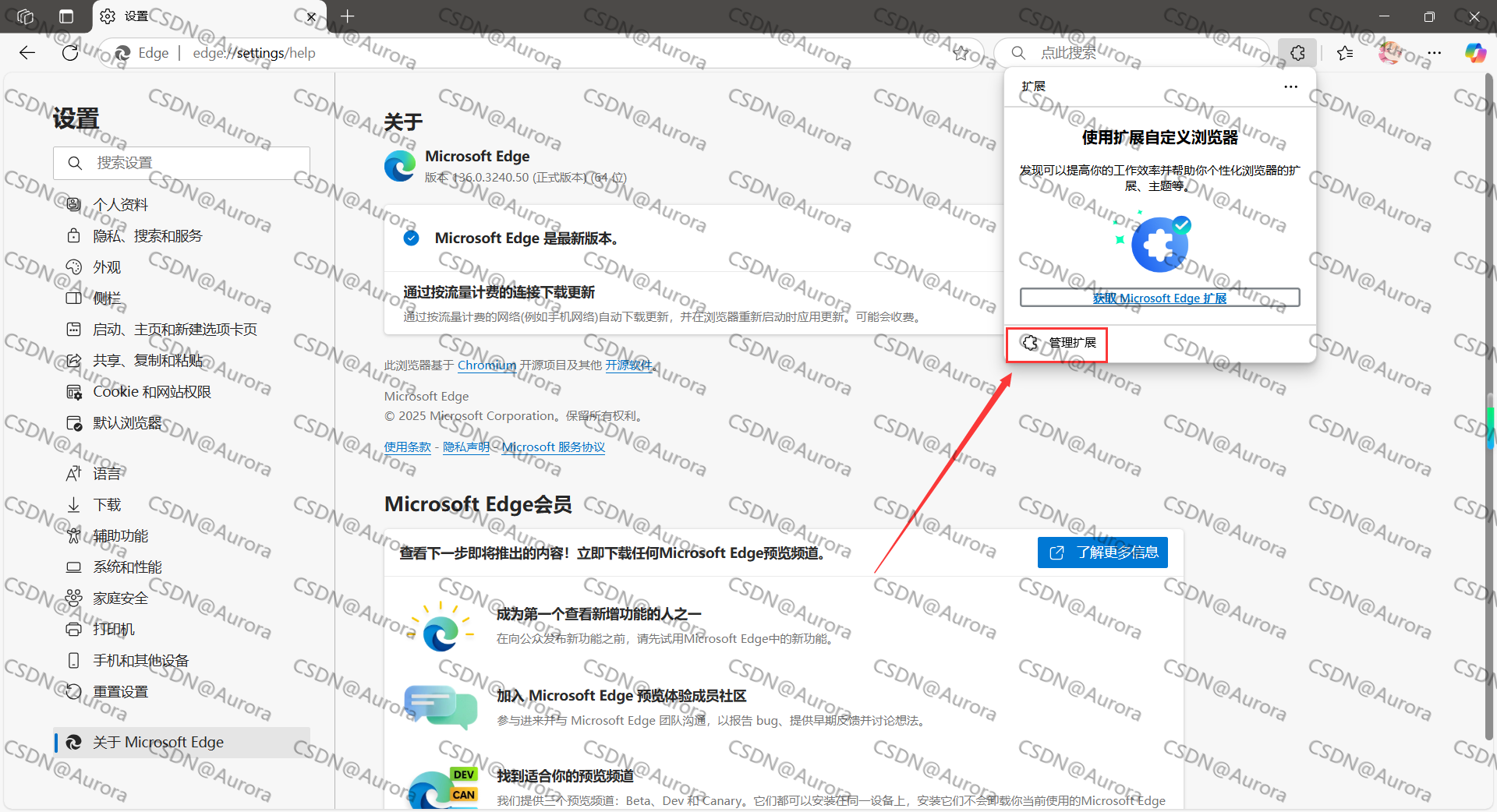The height and width of the screenshot is (812, 1497).
Task: Click 获取 Microsoft Edge 扩展 link
Action: point(1159,298)
